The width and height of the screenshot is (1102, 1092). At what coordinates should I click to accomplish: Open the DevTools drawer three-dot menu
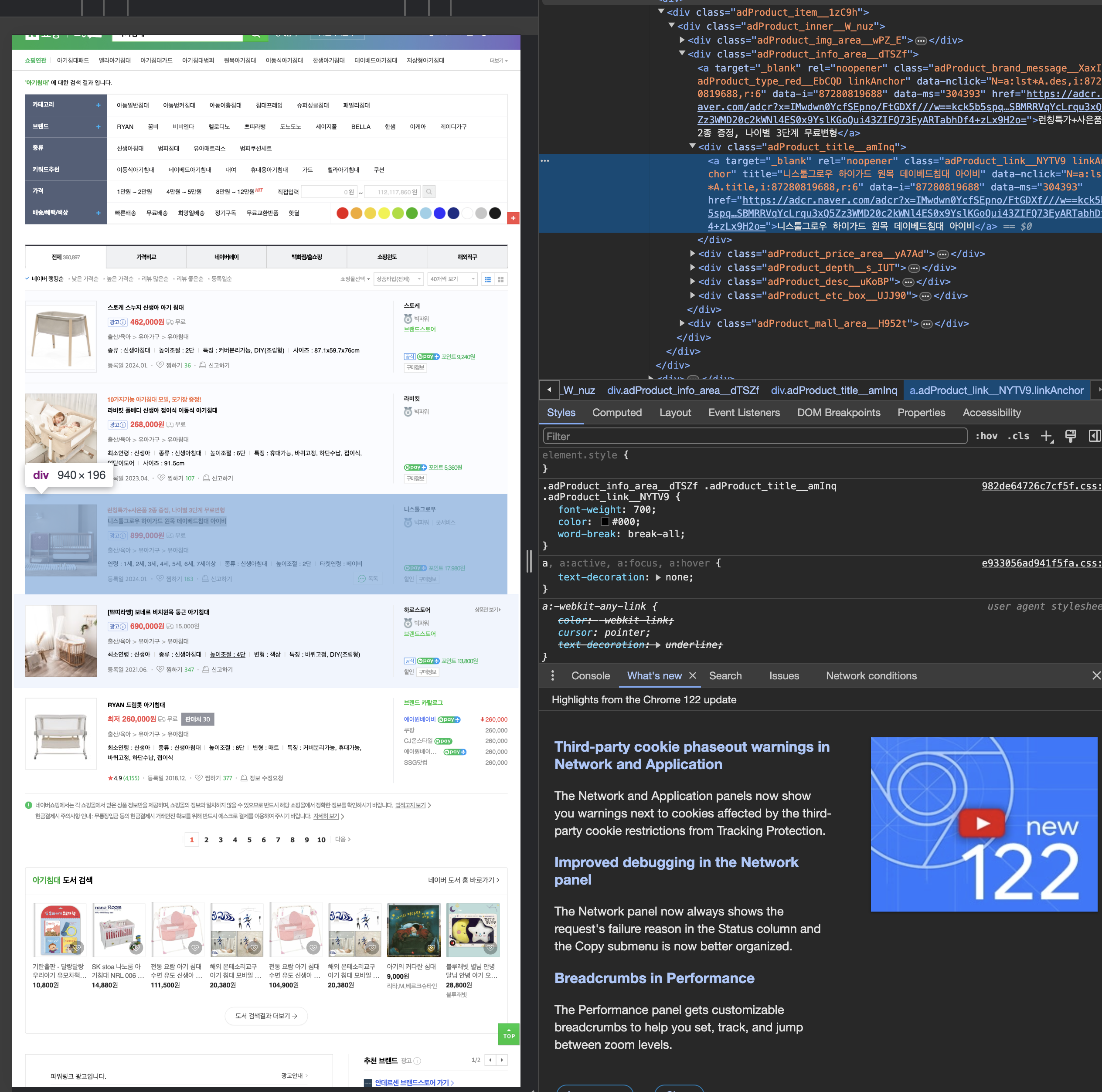(x=552, y=676)
